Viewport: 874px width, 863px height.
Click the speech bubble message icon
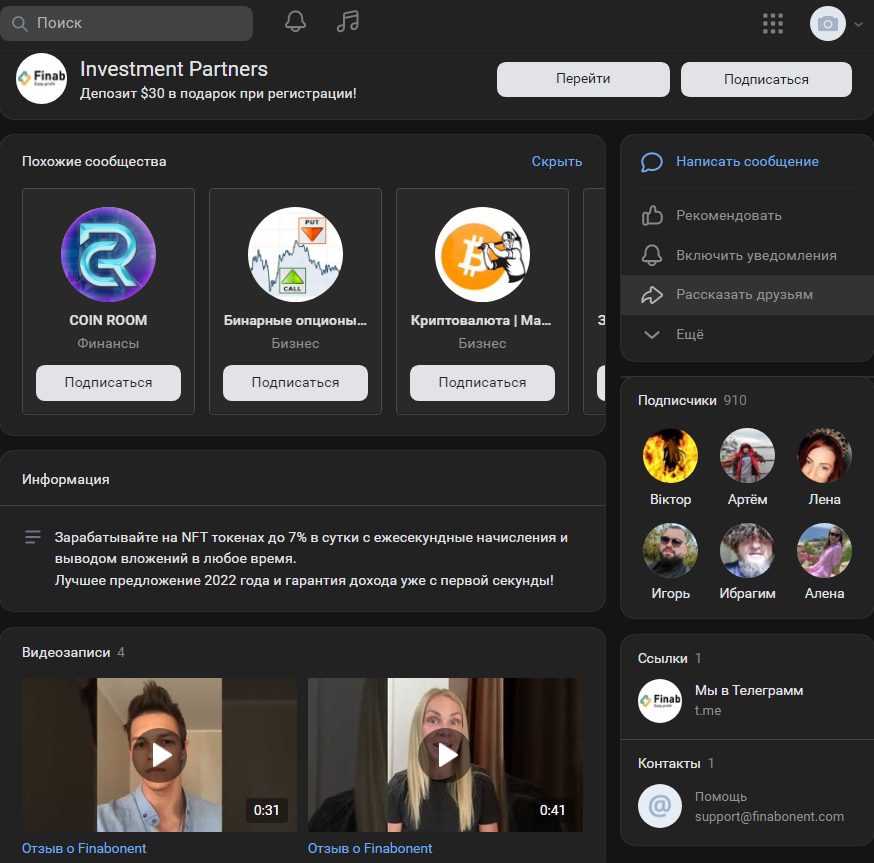652,162
